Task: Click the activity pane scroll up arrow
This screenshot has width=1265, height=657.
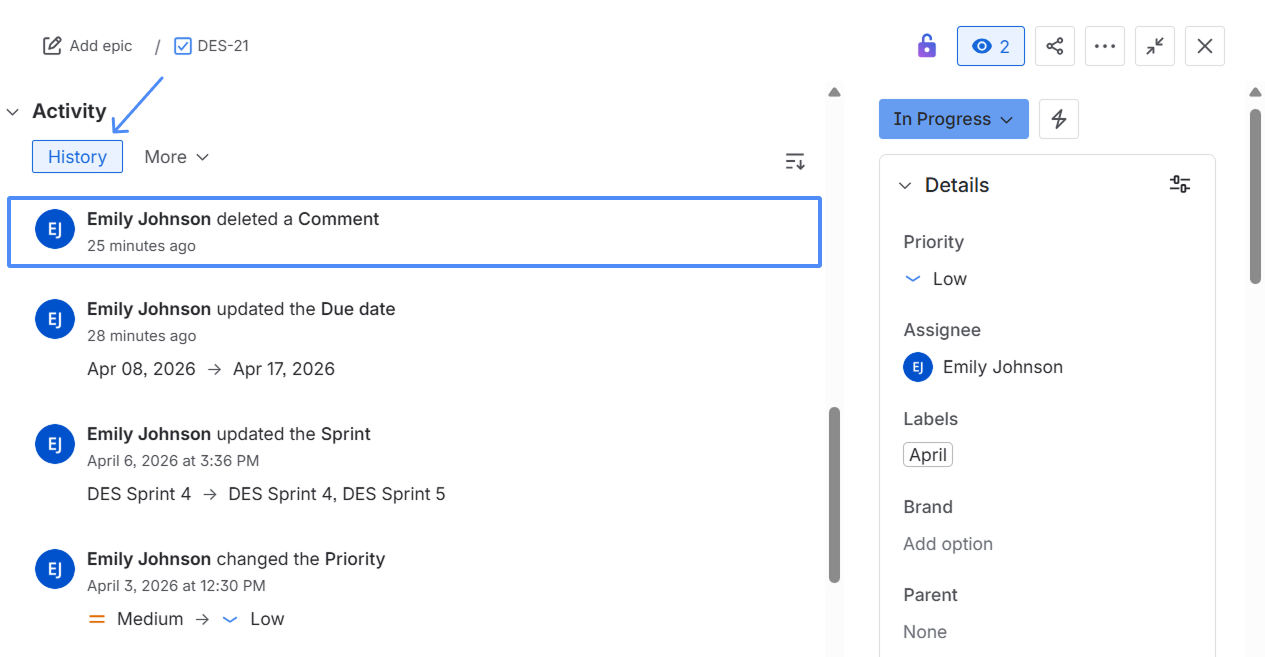Action: coord(835,93)
